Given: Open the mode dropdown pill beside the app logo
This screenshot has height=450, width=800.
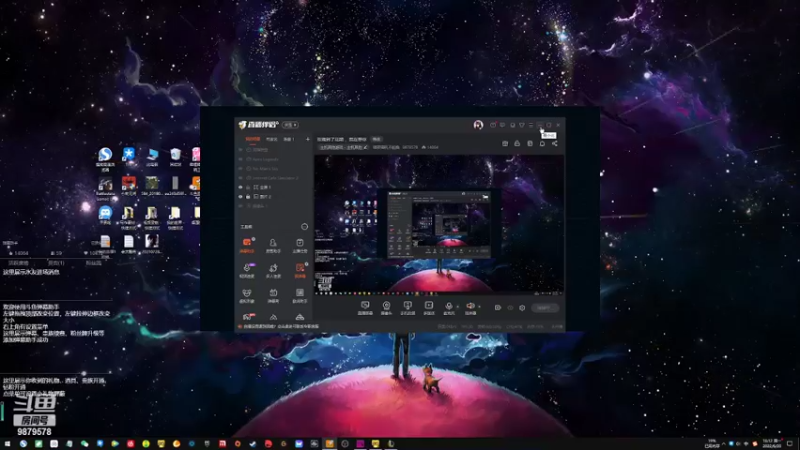Looking at the screenshot, I should 291,125.
